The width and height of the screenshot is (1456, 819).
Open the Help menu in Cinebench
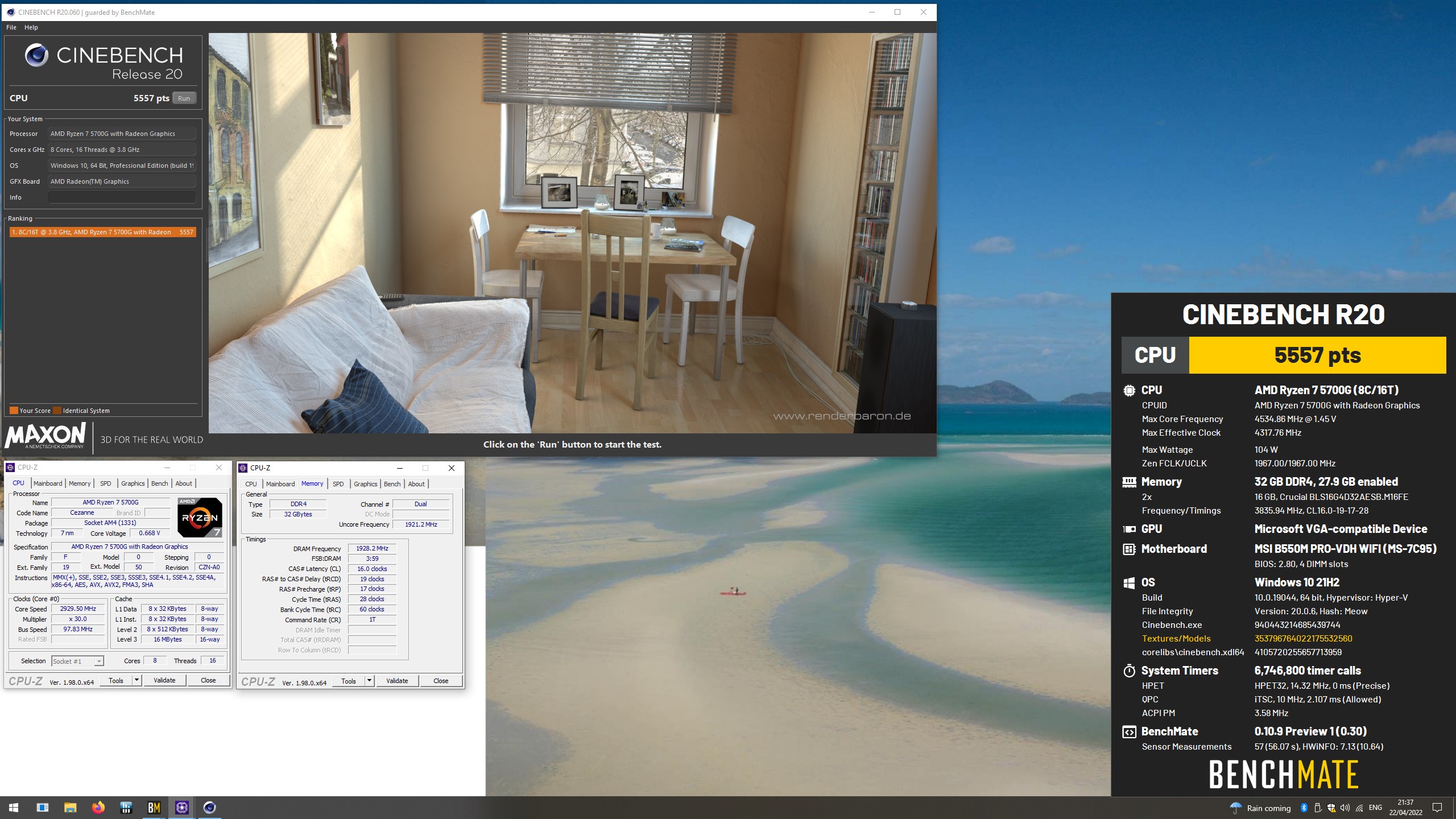coord(31,27)
